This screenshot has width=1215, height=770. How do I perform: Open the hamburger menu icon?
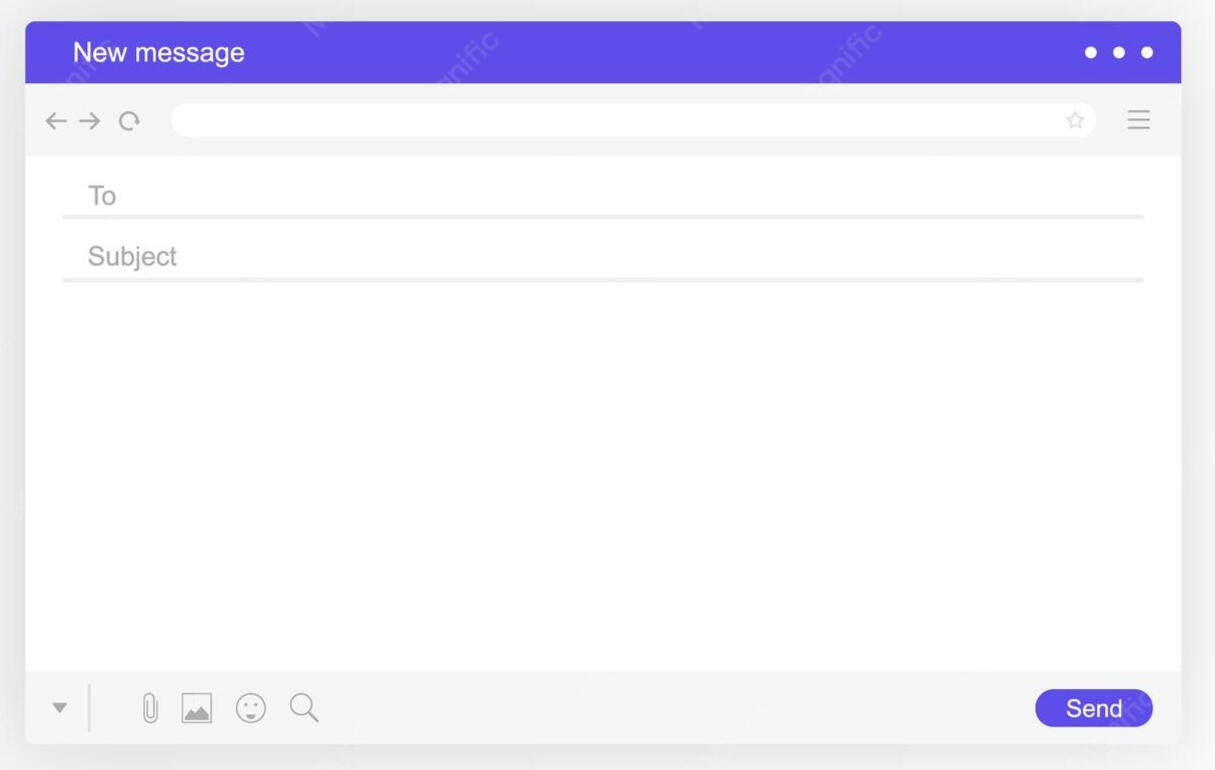click(x=1138, y=120)
